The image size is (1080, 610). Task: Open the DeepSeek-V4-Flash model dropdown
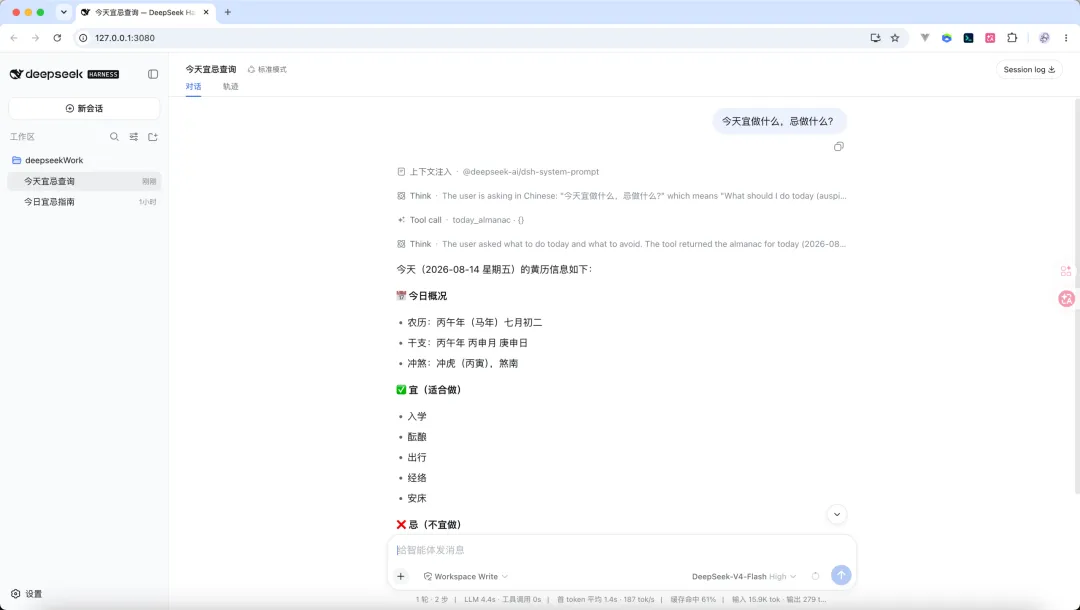[744, 576]
